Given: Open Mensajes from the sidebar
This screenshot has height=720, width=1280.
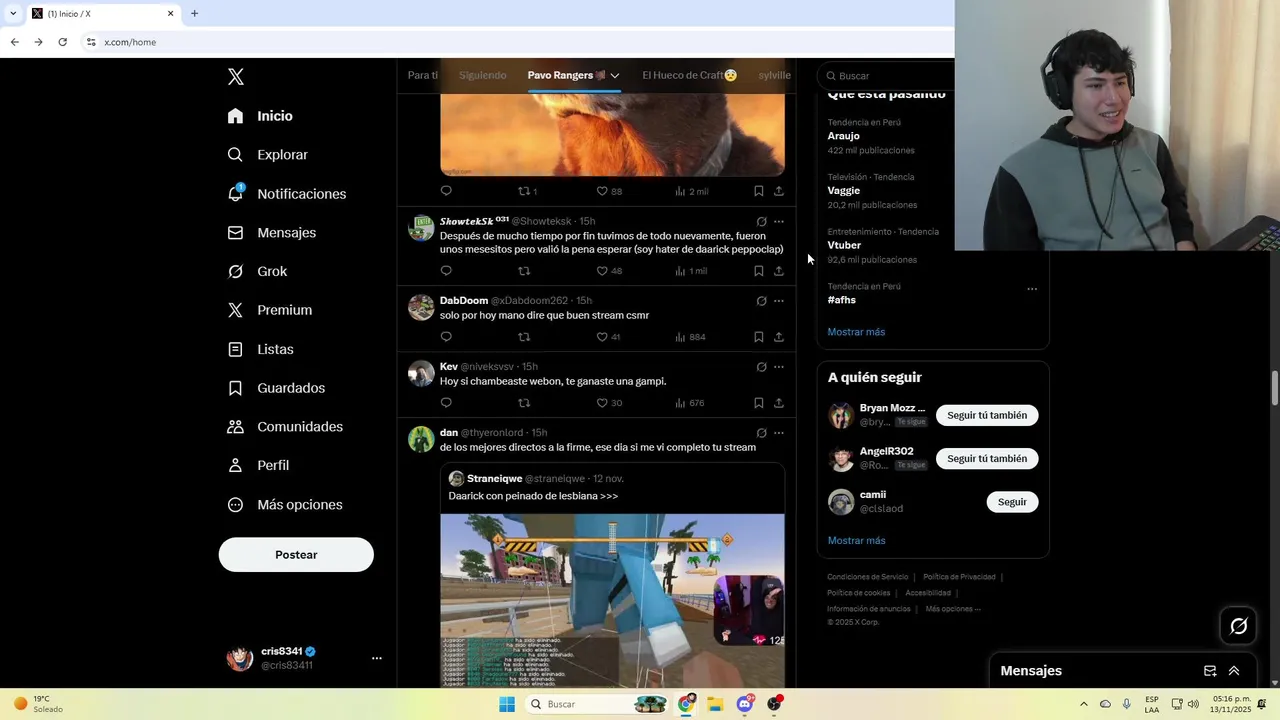Looking at the screenshot, I should coord(271,232).
